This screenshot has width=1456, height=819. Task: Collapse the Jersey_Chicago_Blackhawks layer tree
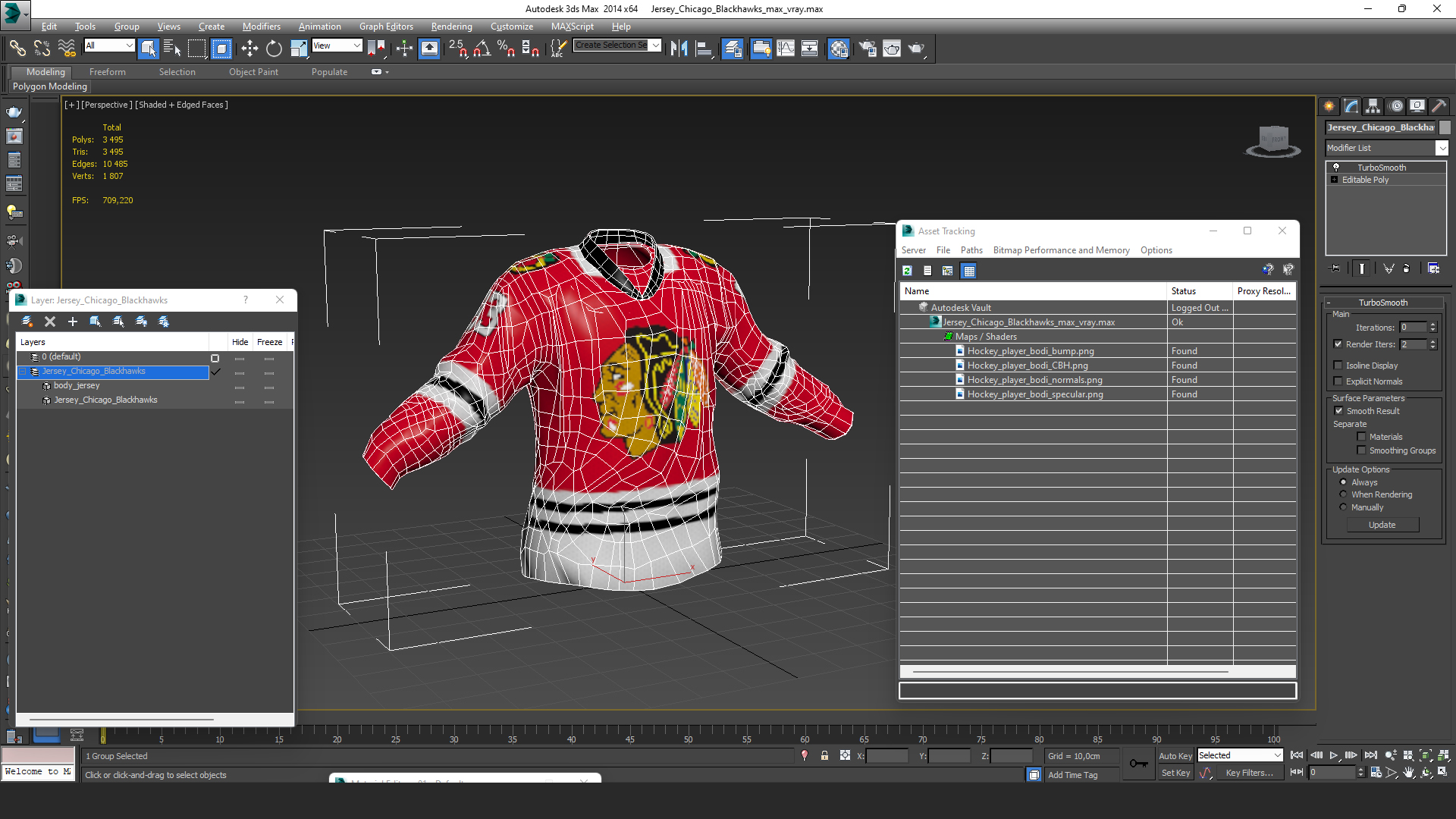point(24,372)
